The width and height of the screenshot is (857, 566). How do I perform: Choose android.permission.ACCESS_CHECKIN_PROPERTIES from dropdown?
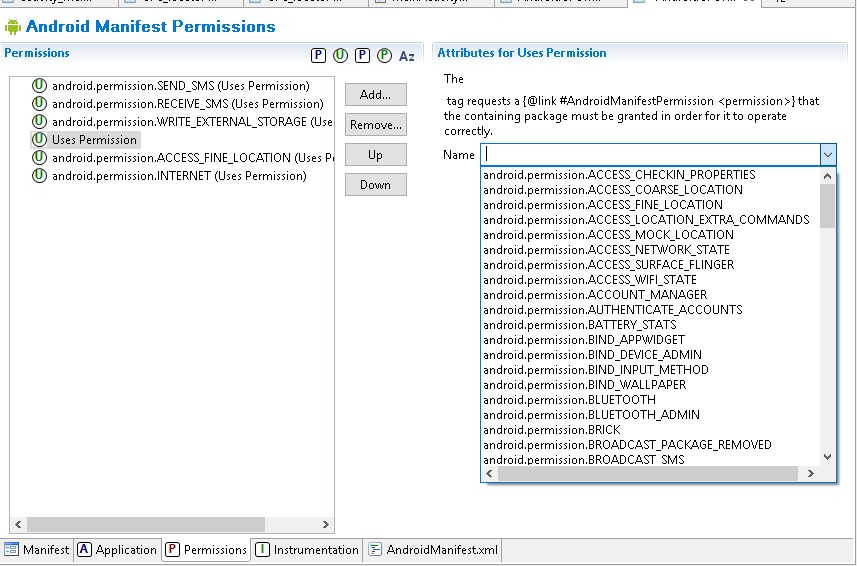619,175
